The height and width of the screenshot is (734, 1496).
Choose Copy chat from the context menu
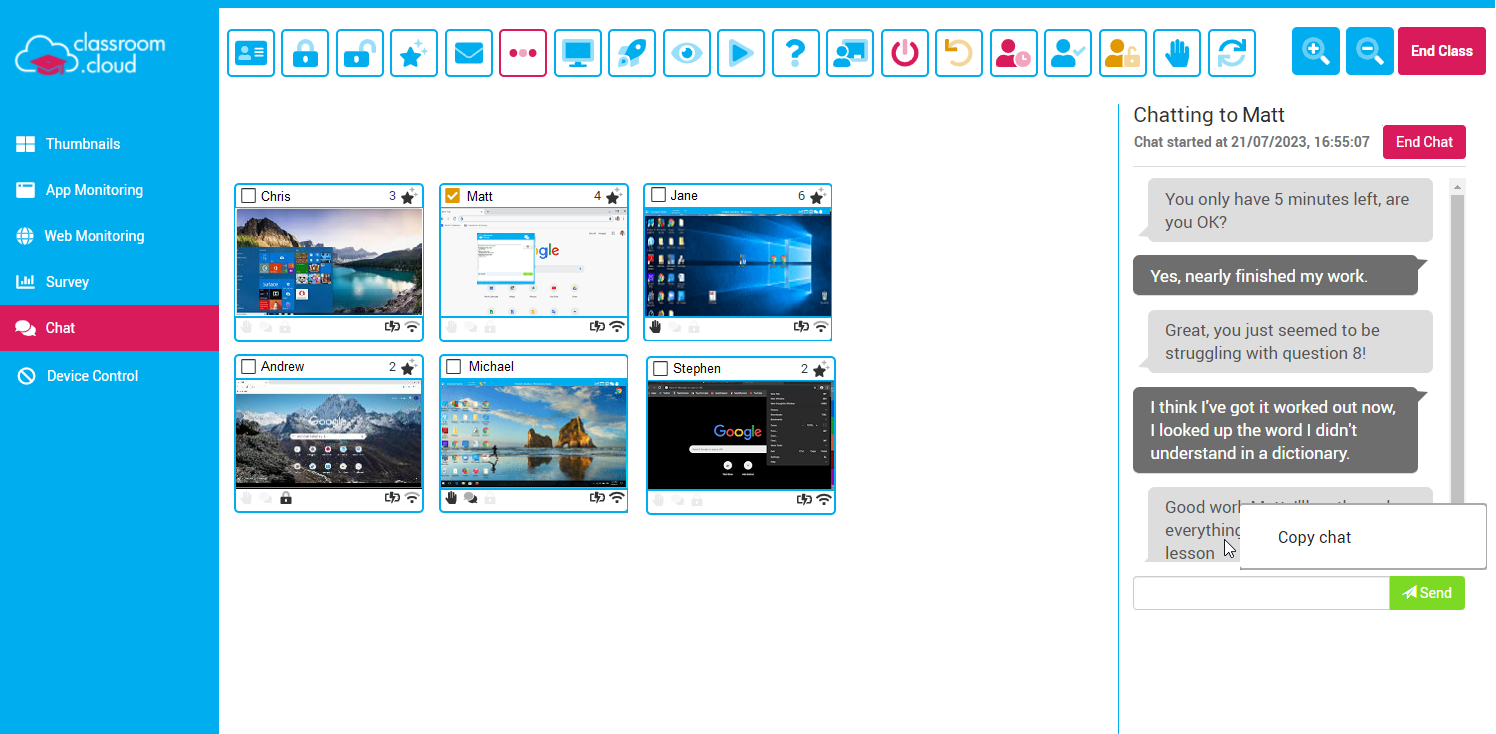1314,537
